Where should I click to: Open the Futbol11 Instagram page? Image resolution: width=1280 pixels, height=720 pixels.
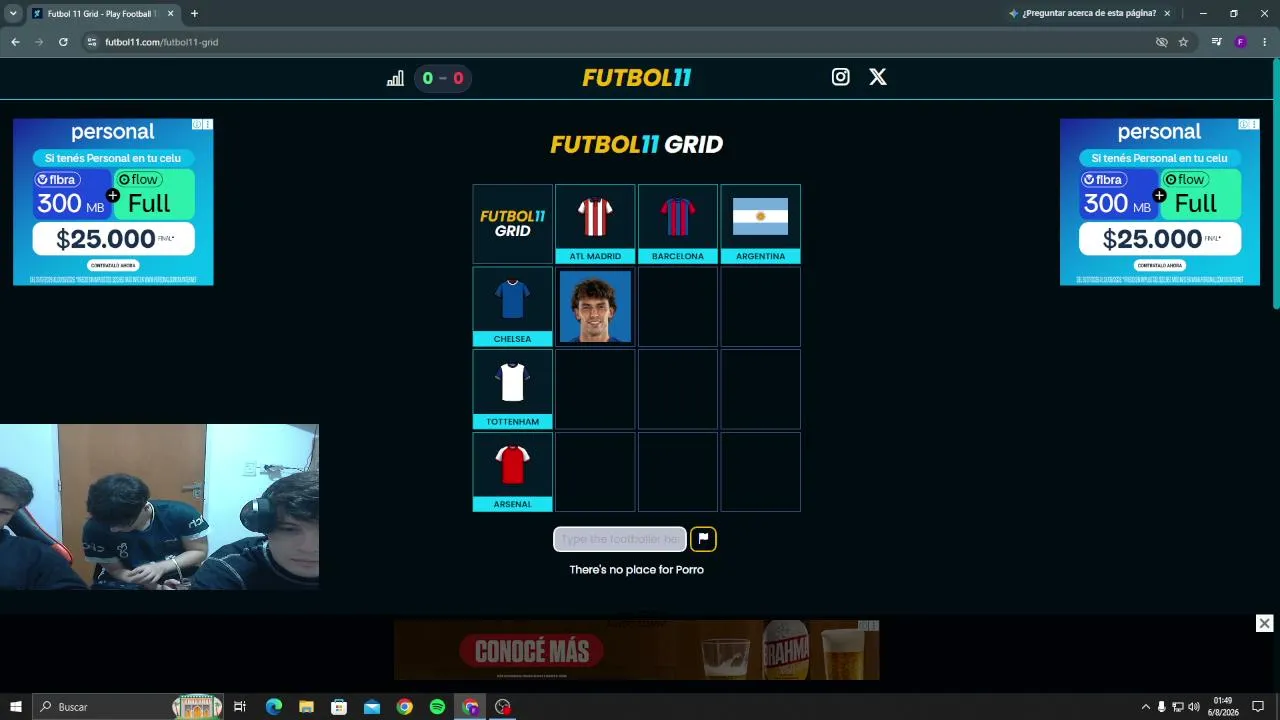coord(841,77)
